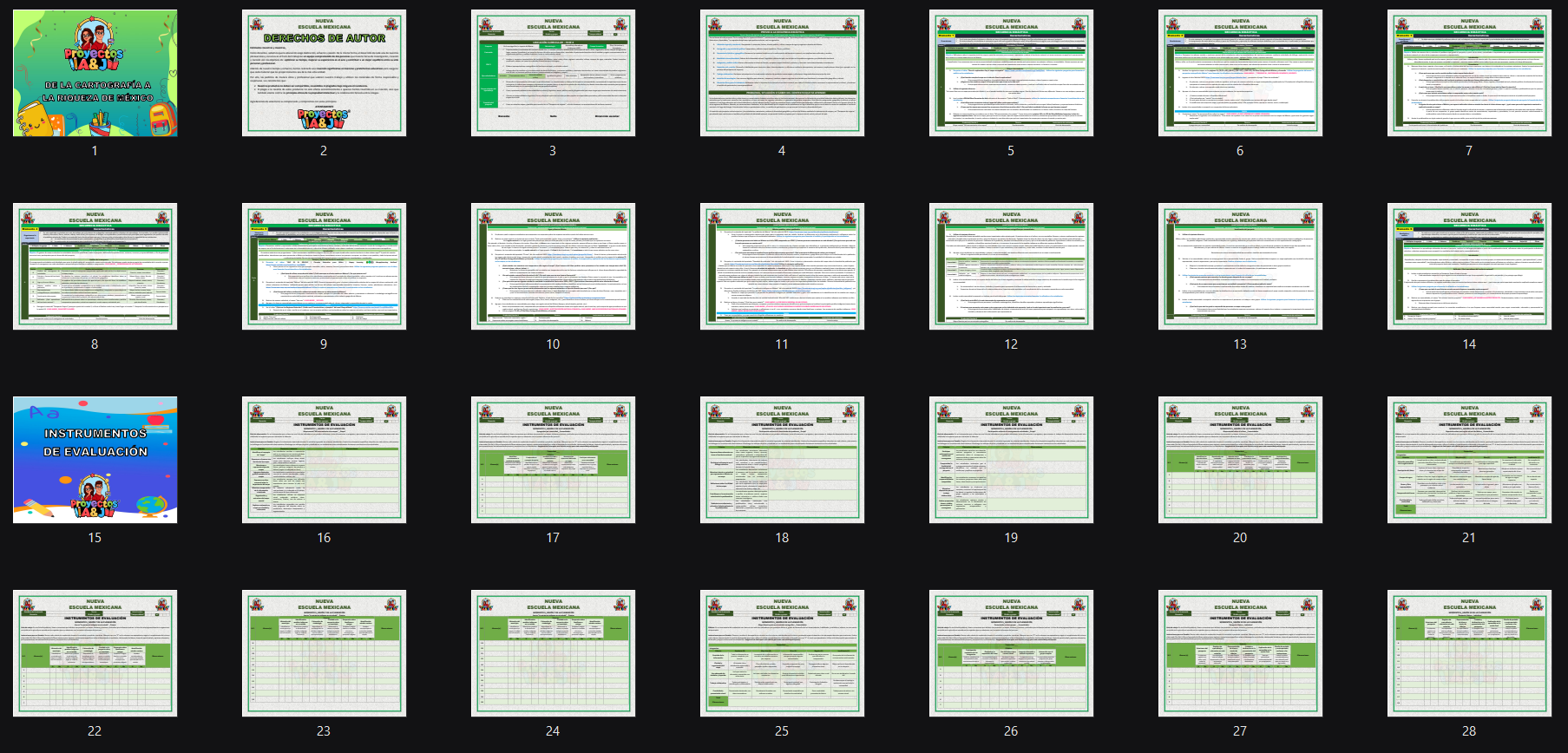Click thumbnail of page 24

click(x=553, y=653)
